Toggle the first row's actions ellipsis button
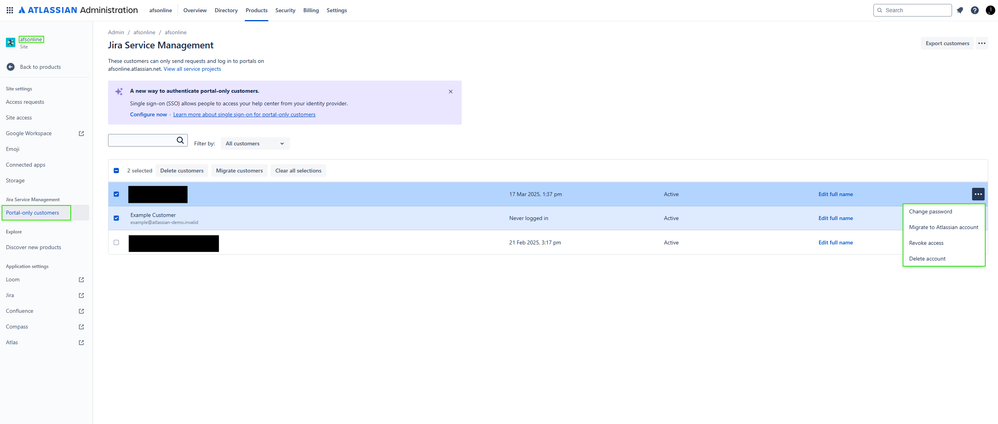 [978, 194]
